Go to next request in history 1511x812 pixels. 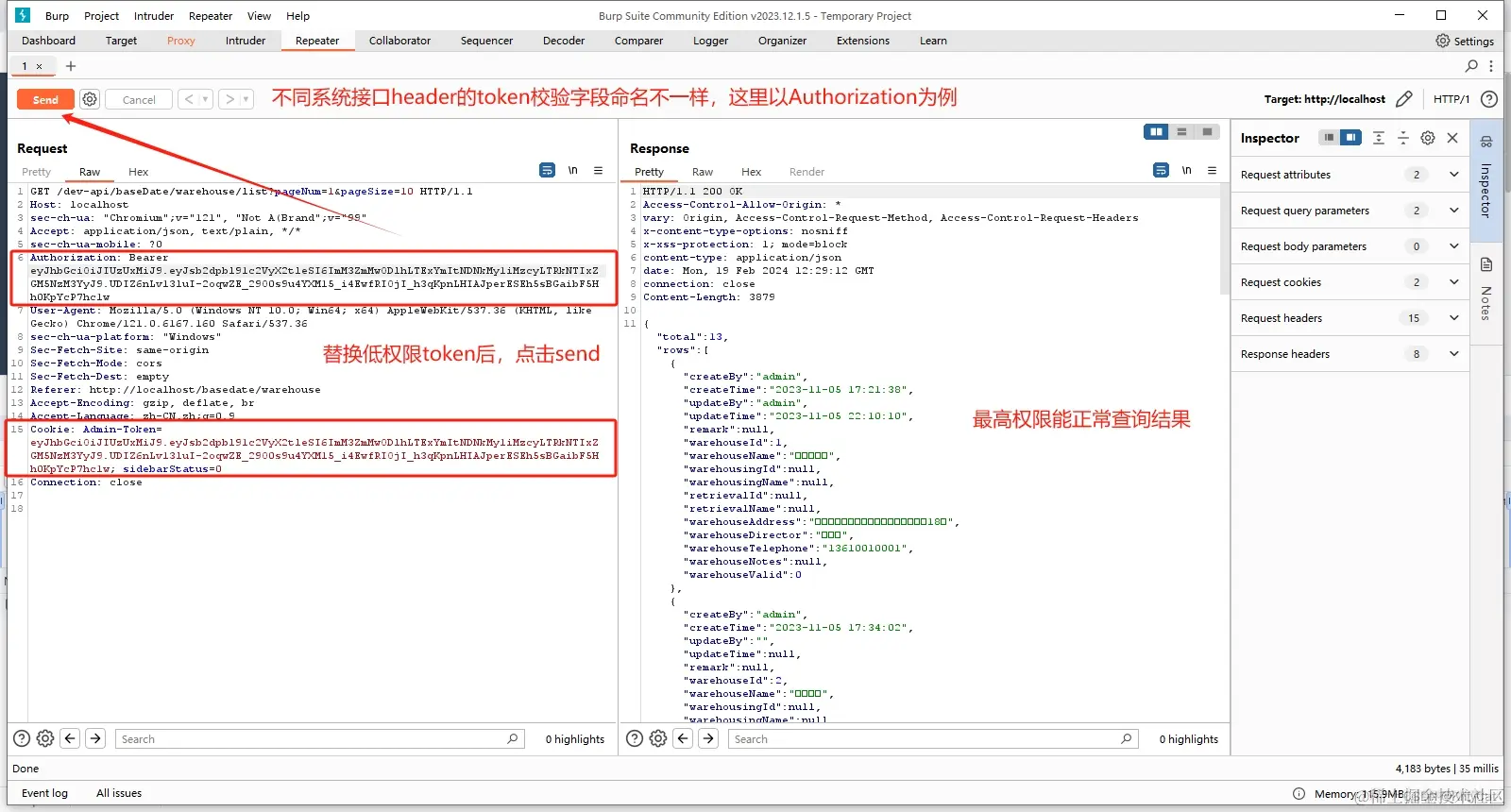229,99
